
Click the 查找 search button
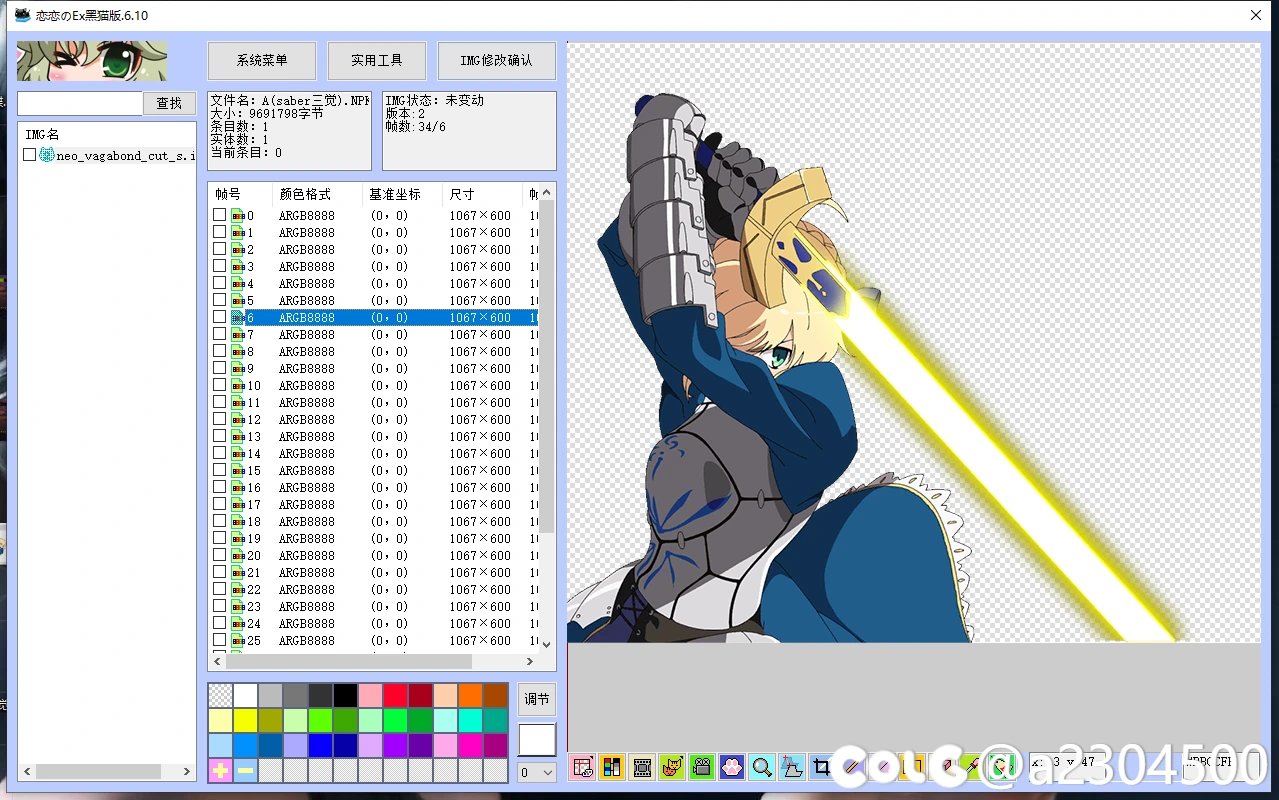170,103
